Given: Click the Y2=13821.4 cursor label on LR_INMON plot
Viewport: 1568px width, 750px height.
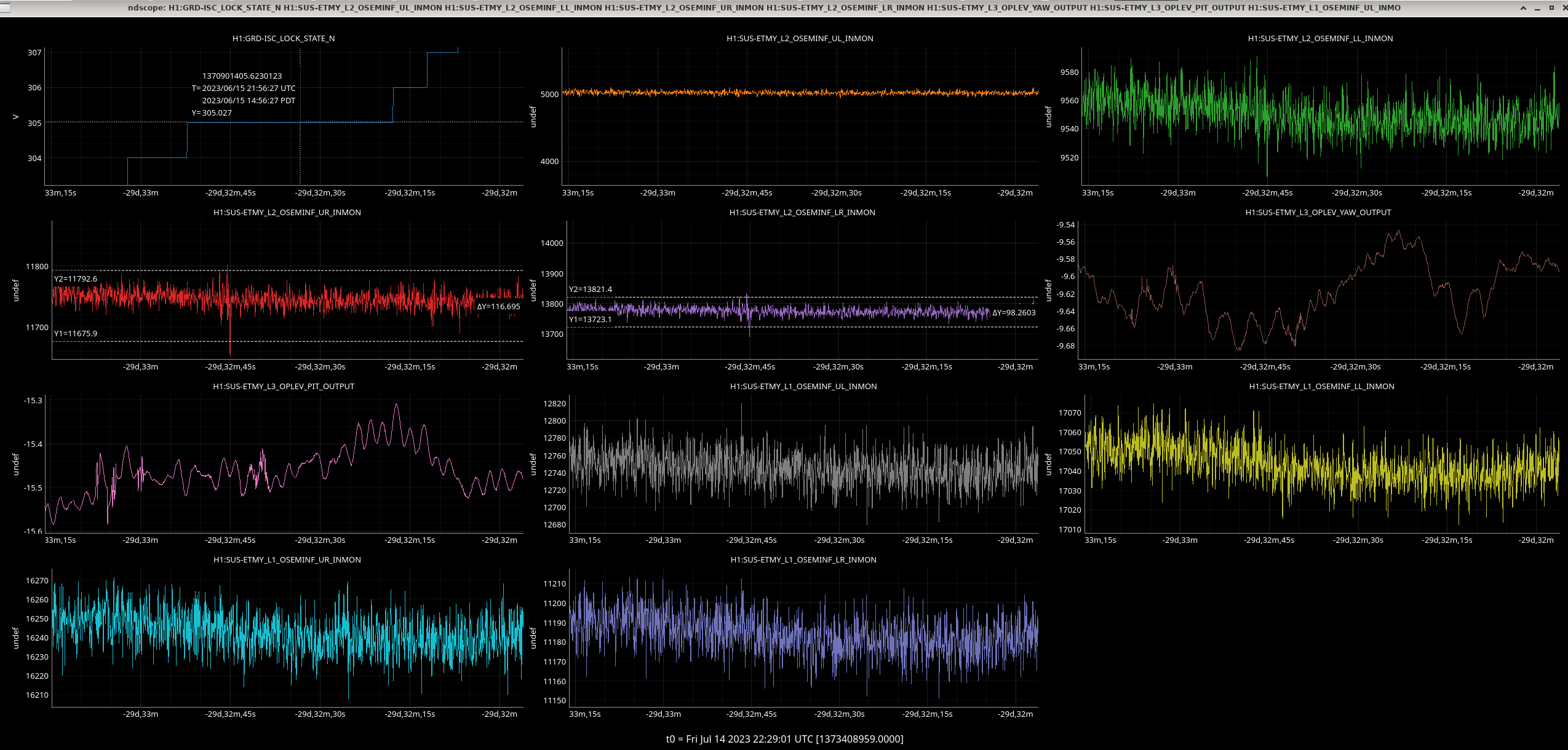Looking at the screenshot, I should coord(591,290).
